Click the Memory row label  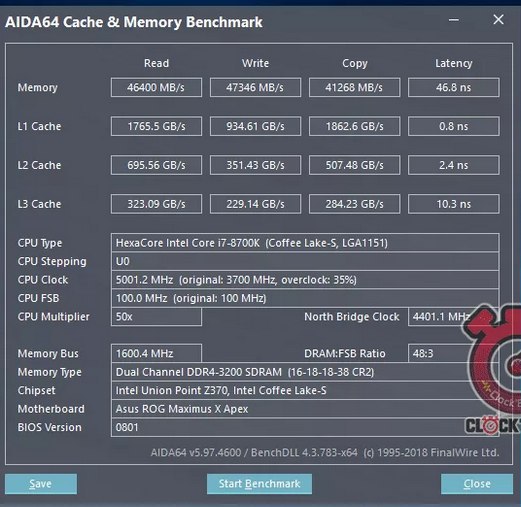tap(38, 88)
